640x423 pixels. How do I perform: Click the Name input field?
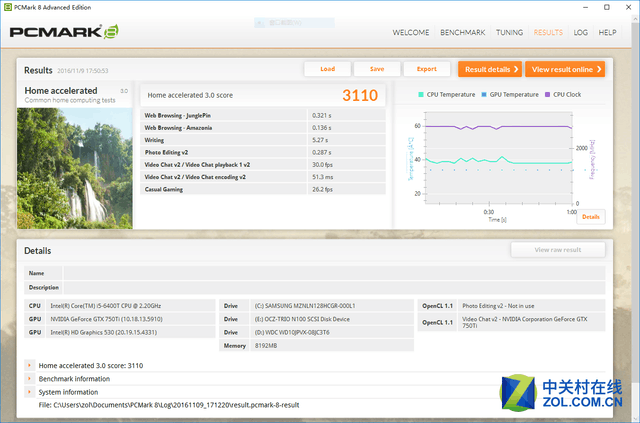point(334,273)
